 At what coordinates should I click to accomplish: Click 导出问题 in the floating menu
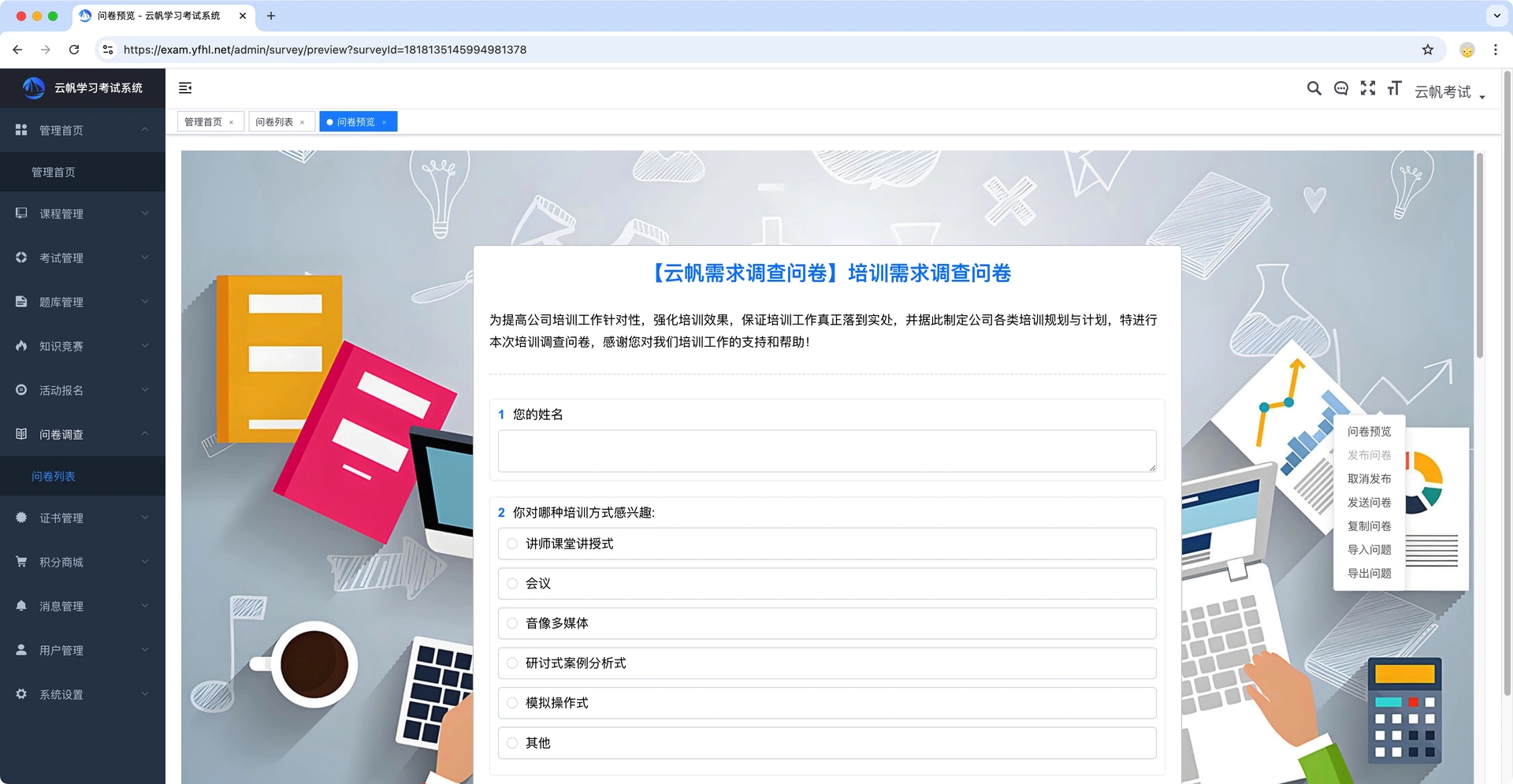tap(1369, 574)
